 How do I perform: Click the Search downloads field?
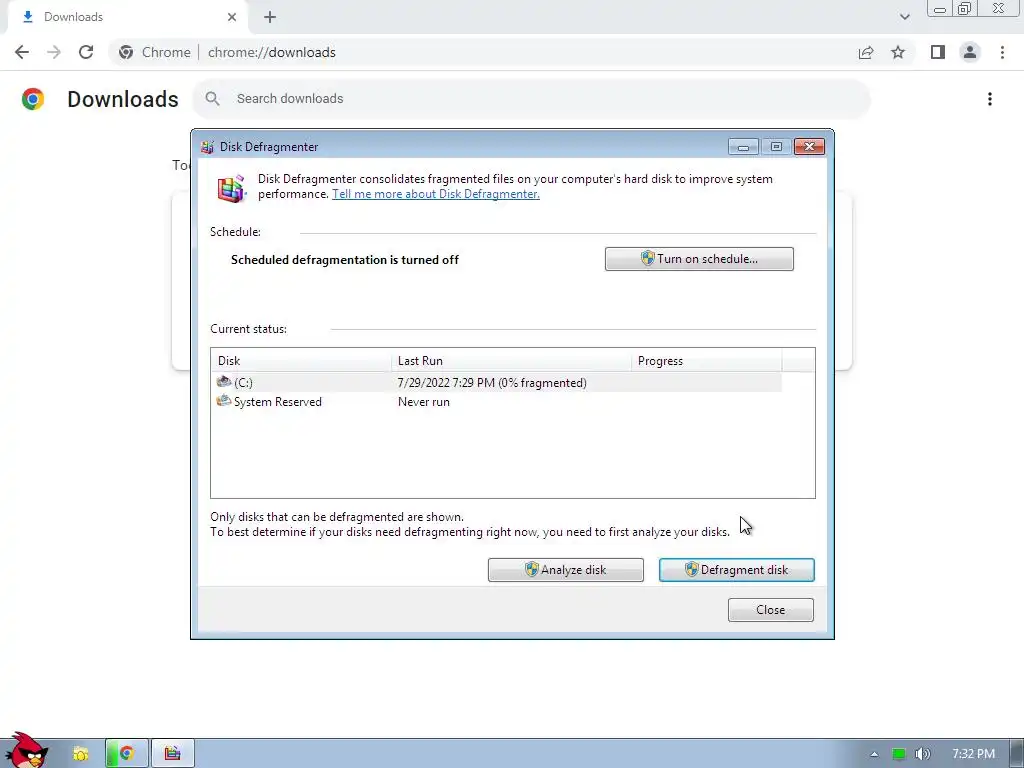point(531,99)
